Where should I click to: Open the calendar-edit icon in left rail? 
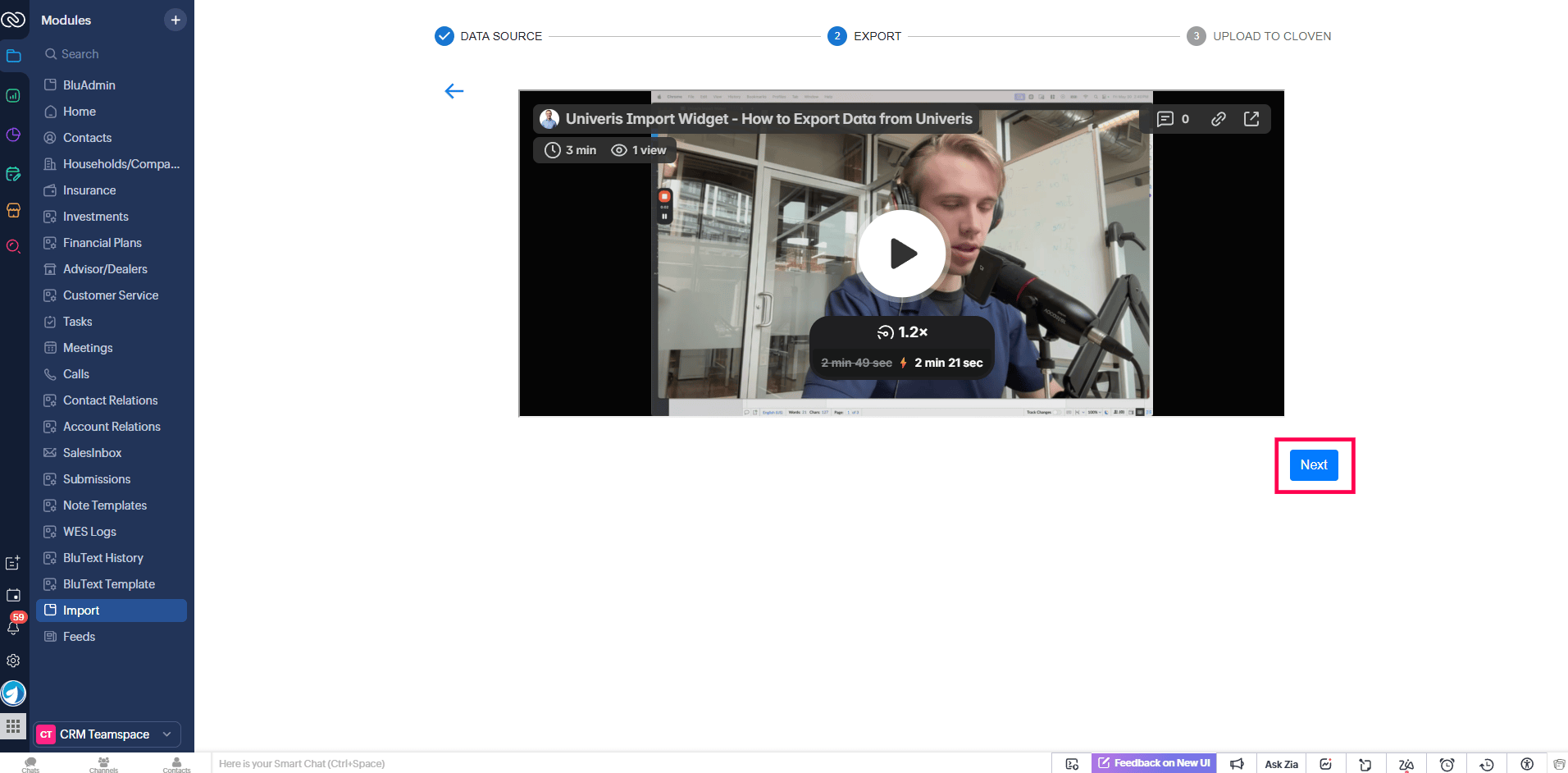click(x=13, y=174)
